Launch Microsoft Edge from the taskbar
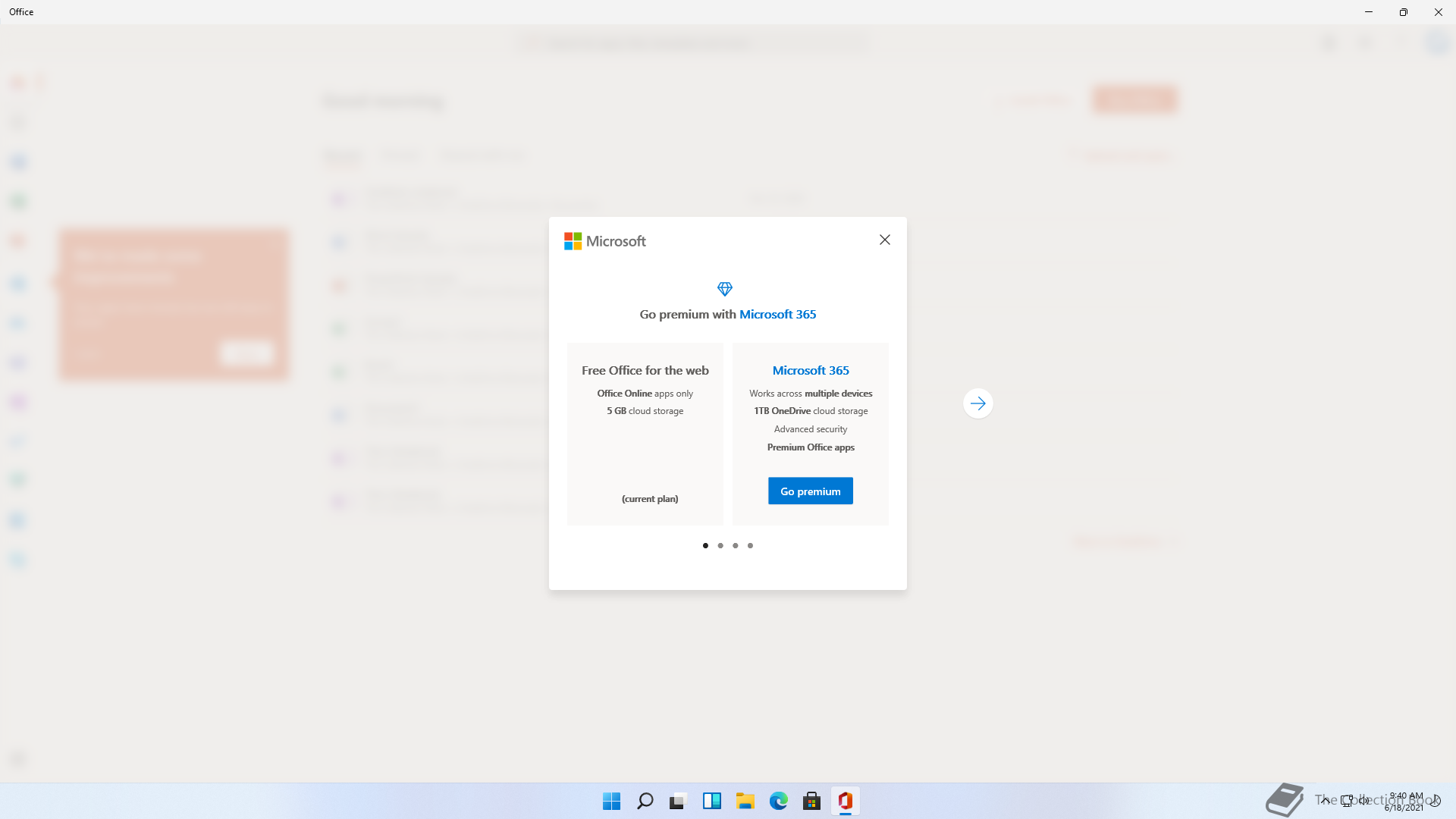The image size is (1456, 819). point(778,801)
